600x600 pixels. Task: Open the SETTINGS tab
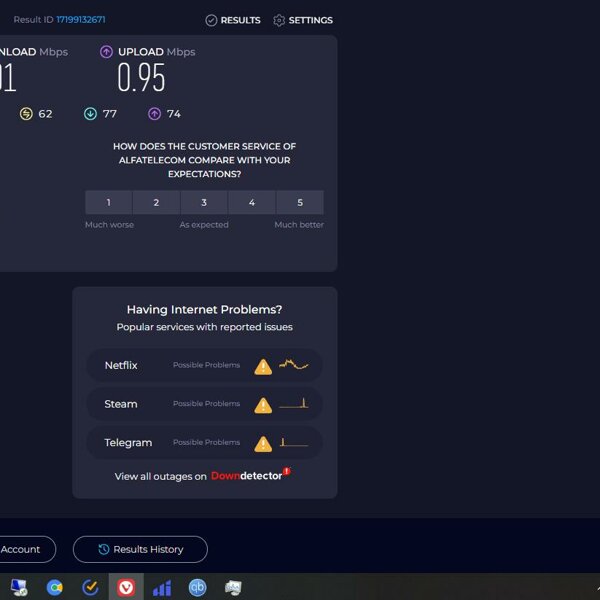303,20
